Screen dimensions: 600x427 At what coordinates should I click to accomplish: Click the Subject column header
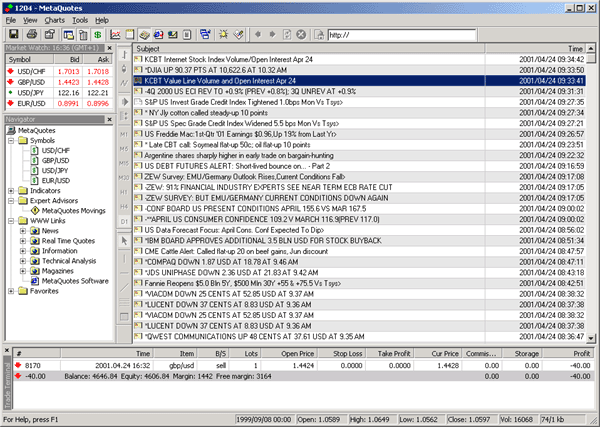pyautogui.click(x=309, y=49)
